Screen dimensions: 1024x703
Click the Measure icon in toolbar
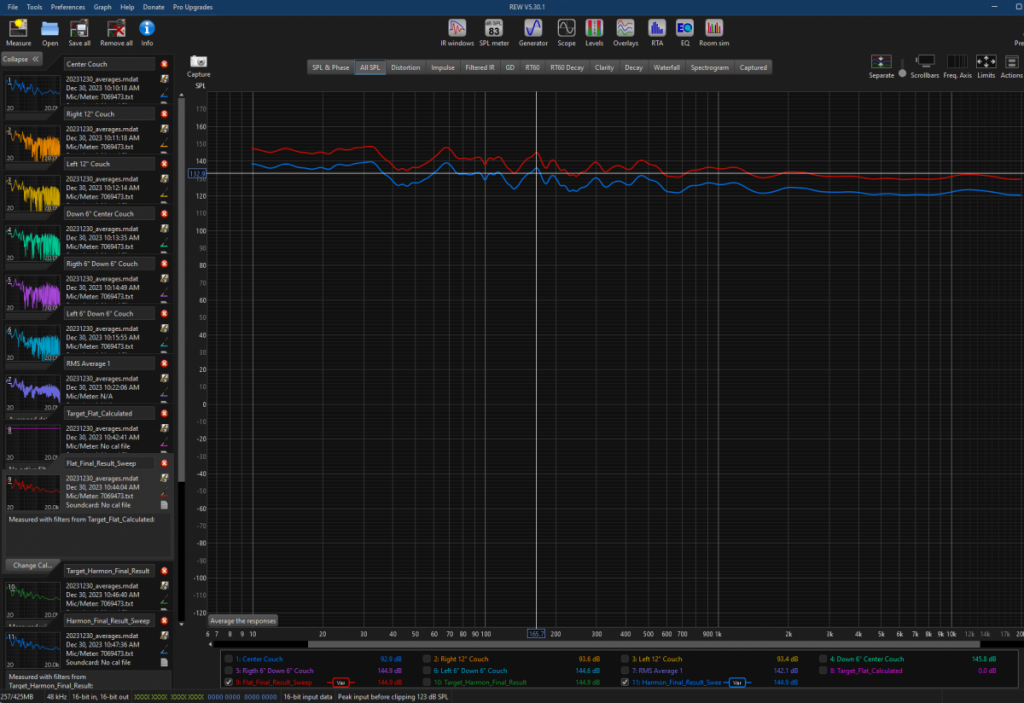coord(18,31)
